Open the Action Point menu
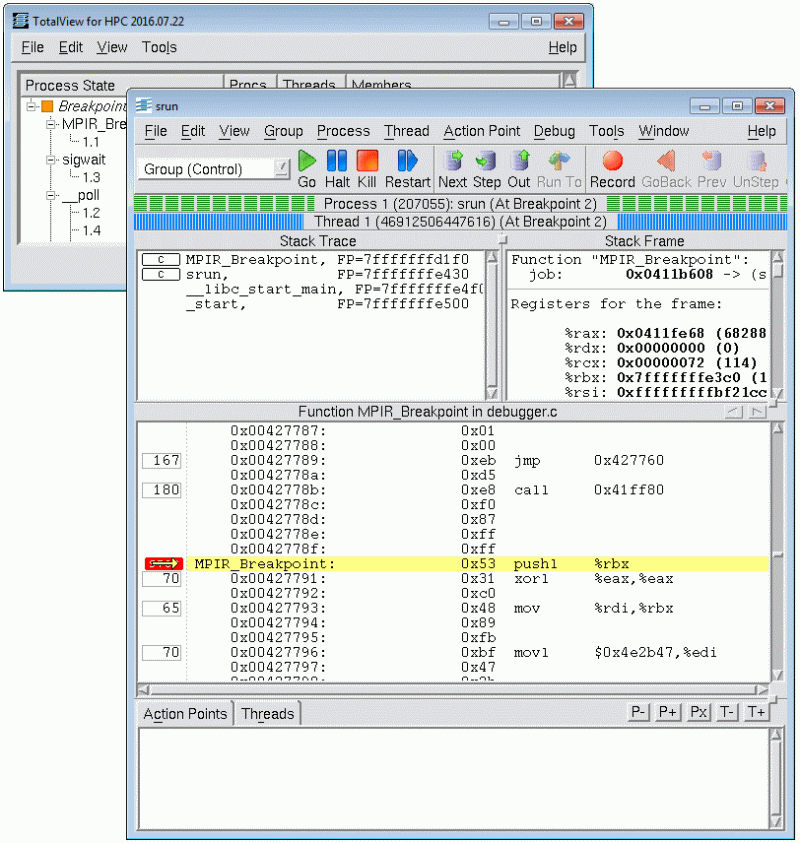The width and height of the screenshot is (800, 843). tap(481, 131)
